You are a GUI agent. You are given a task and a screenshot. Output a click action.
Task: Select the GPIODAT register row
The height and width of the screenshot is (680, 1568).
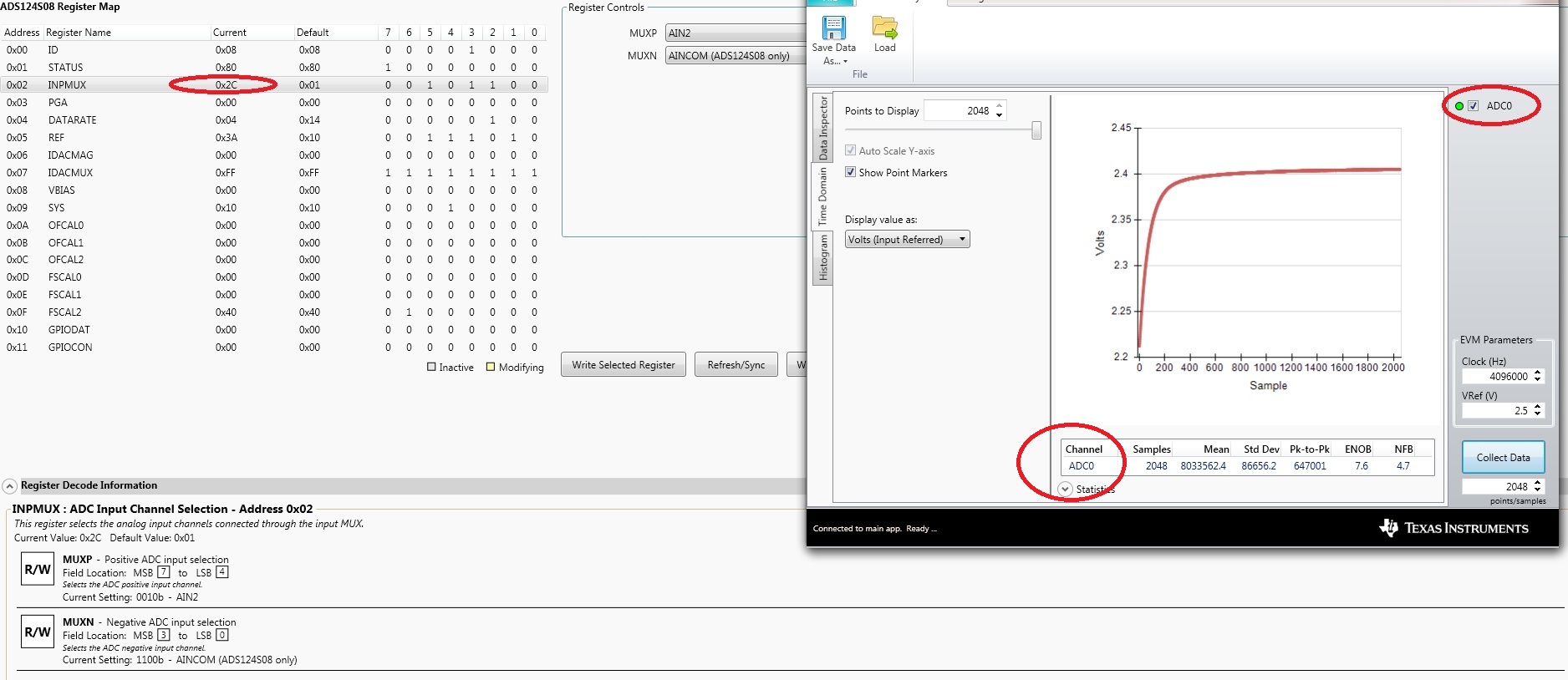[x=274, y=330]
